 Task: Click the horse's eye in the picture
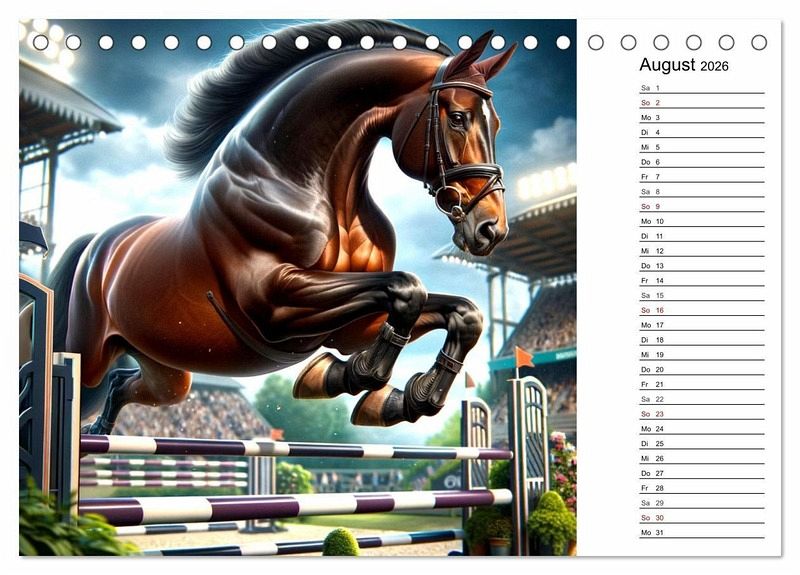459,117
